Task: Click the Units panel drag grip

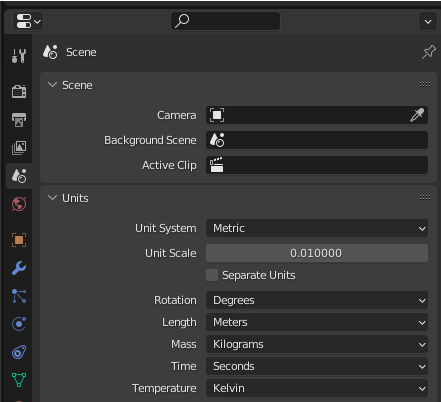Action: 425,198
